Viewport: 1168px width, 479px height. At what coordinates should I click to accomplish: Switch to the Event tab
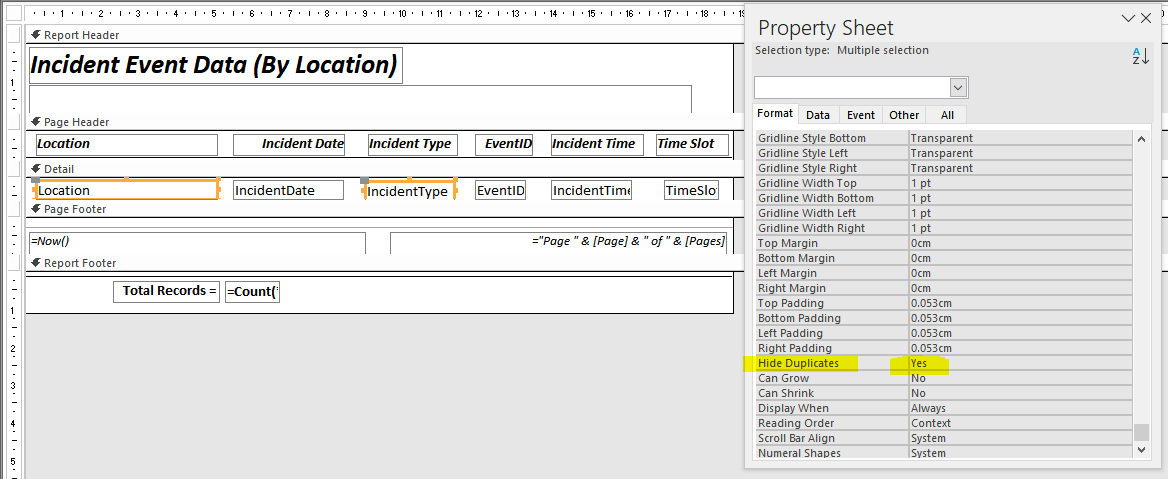860,115
